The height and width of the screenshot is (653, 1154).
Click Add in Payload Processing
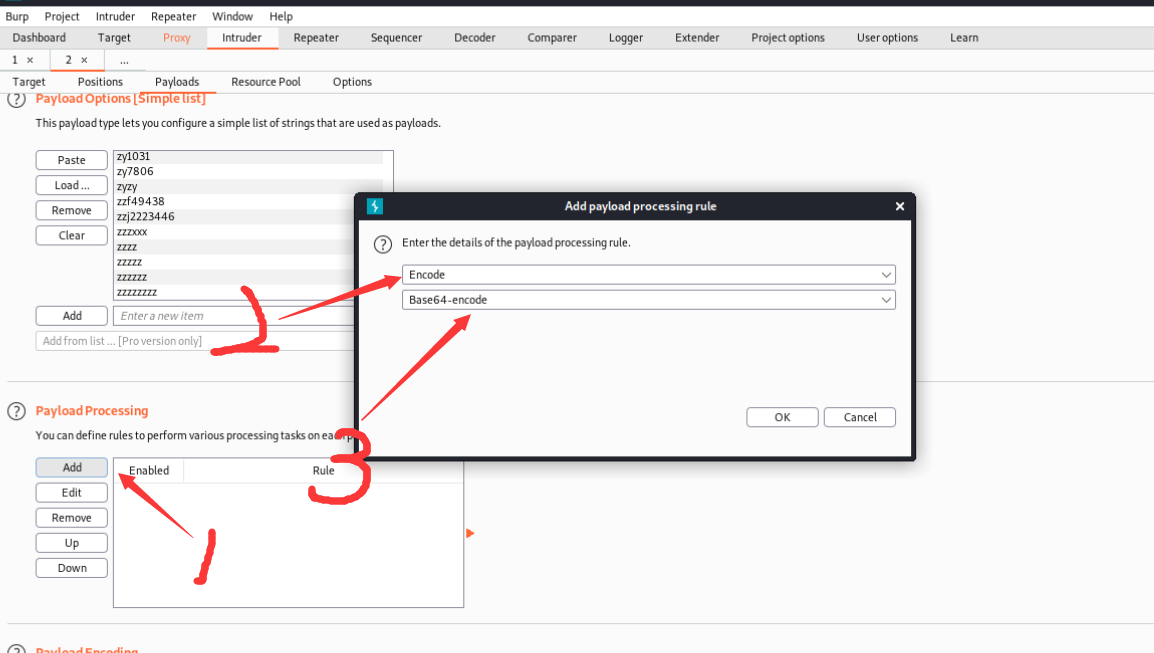point(71,467)
